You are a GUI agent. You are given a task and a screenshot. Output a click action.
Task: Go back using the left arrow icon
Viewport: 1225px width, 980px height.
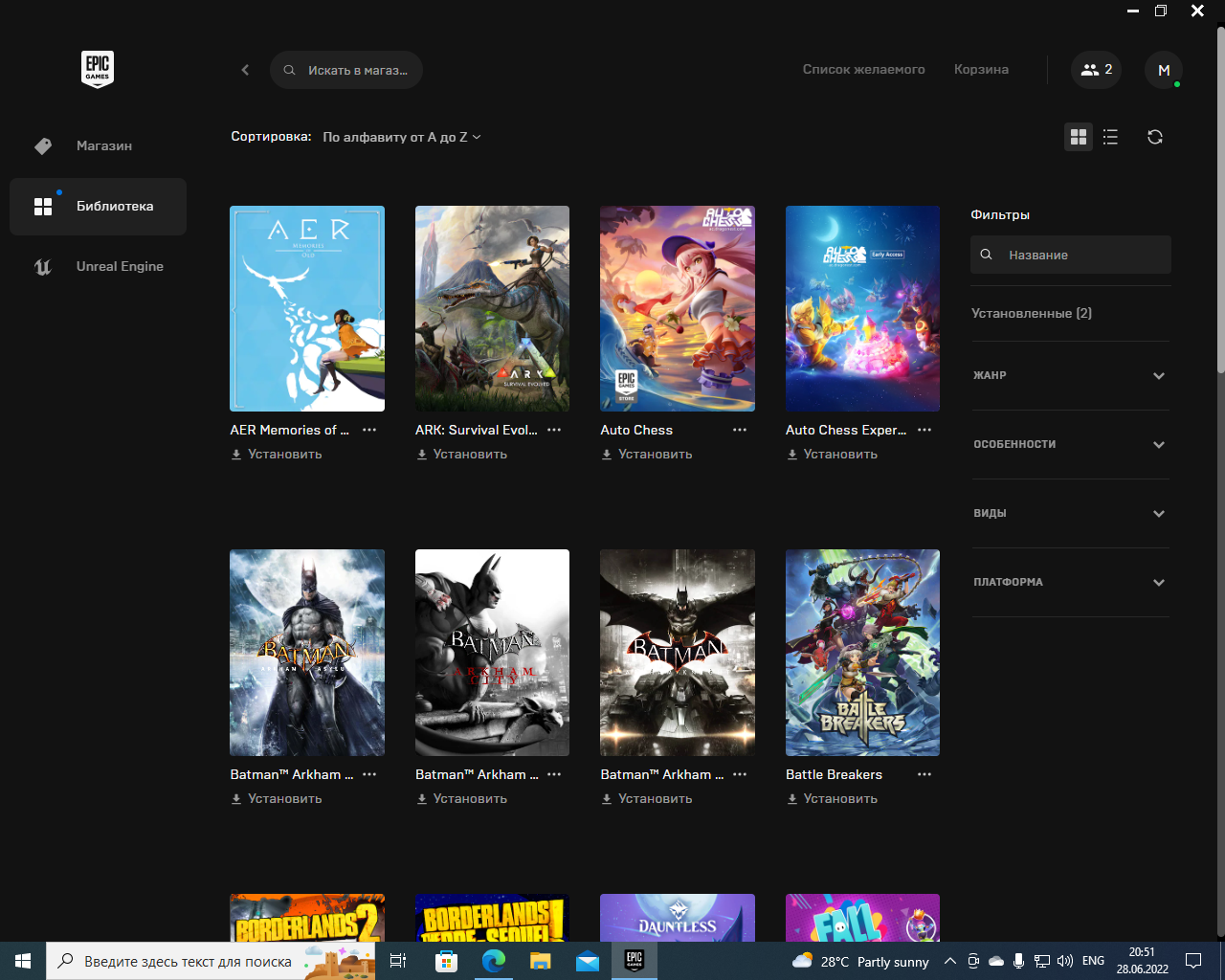point(245,70)
